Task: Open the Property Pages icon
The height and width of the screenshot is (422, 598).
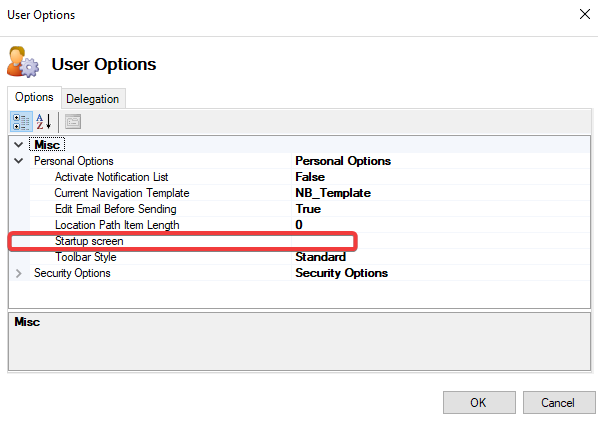Action: [x=73, y=122]
